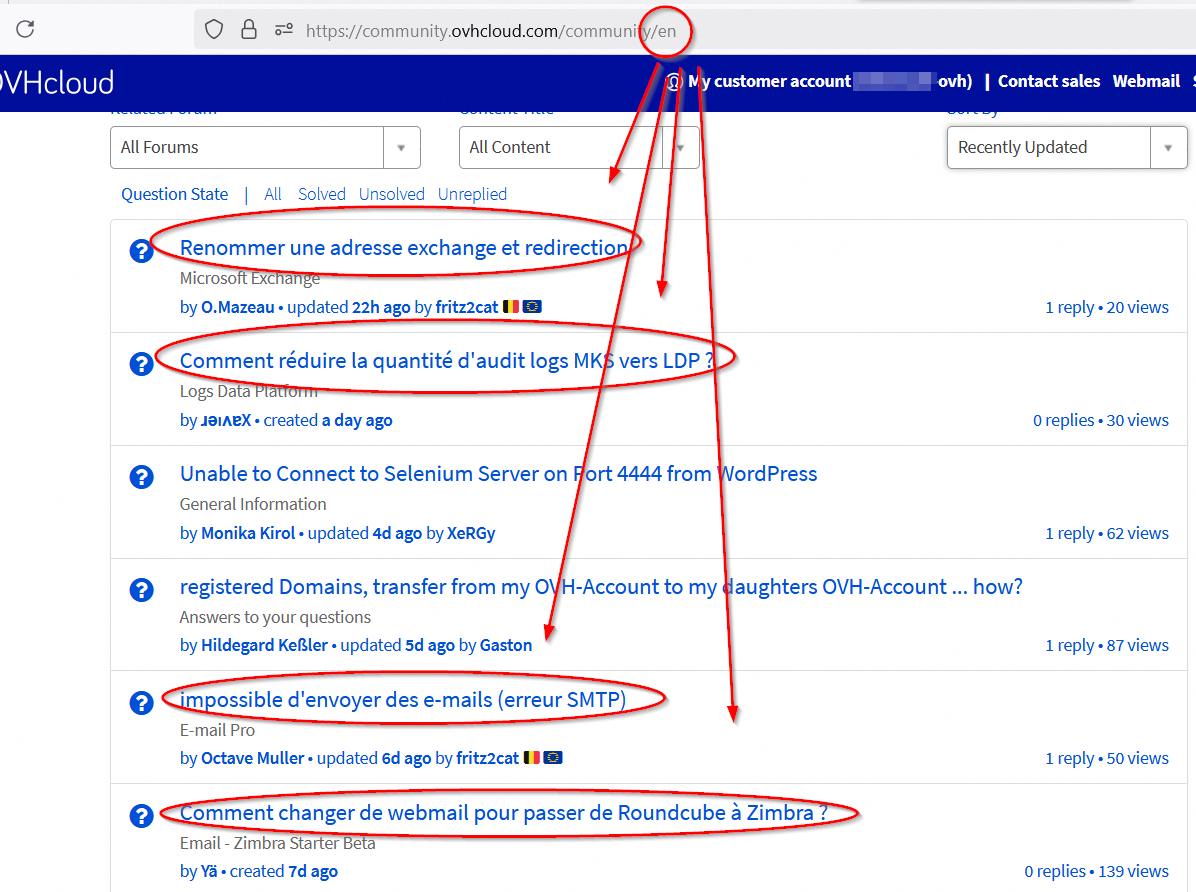Open the Recently Updated sort dropdown
Image resolution: width=1196 pixels, height=892 pixels.
tap(1066, 148)
